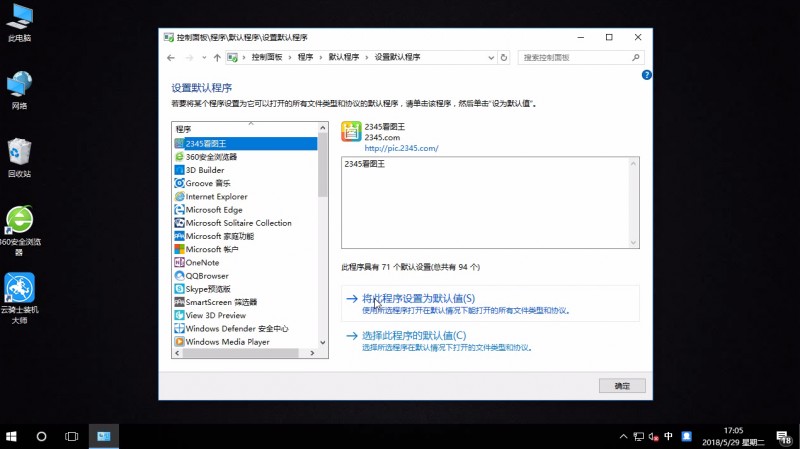Click 默认程序 in the address breadcrumb
Image resolution: width=800 pixels, height=449 pixels.
[x=343, y=57]
